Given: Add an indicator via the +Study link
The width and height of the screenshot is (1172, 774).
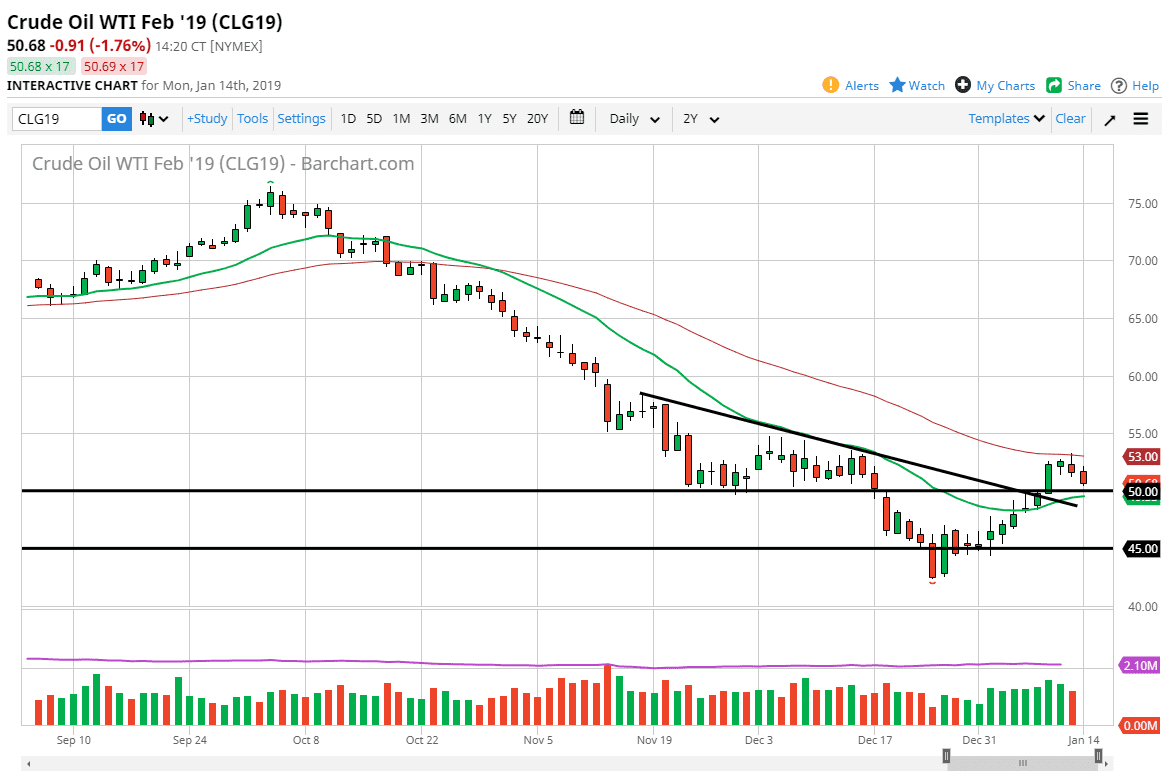Looking at the screenshot, I should tap(206, 118).
